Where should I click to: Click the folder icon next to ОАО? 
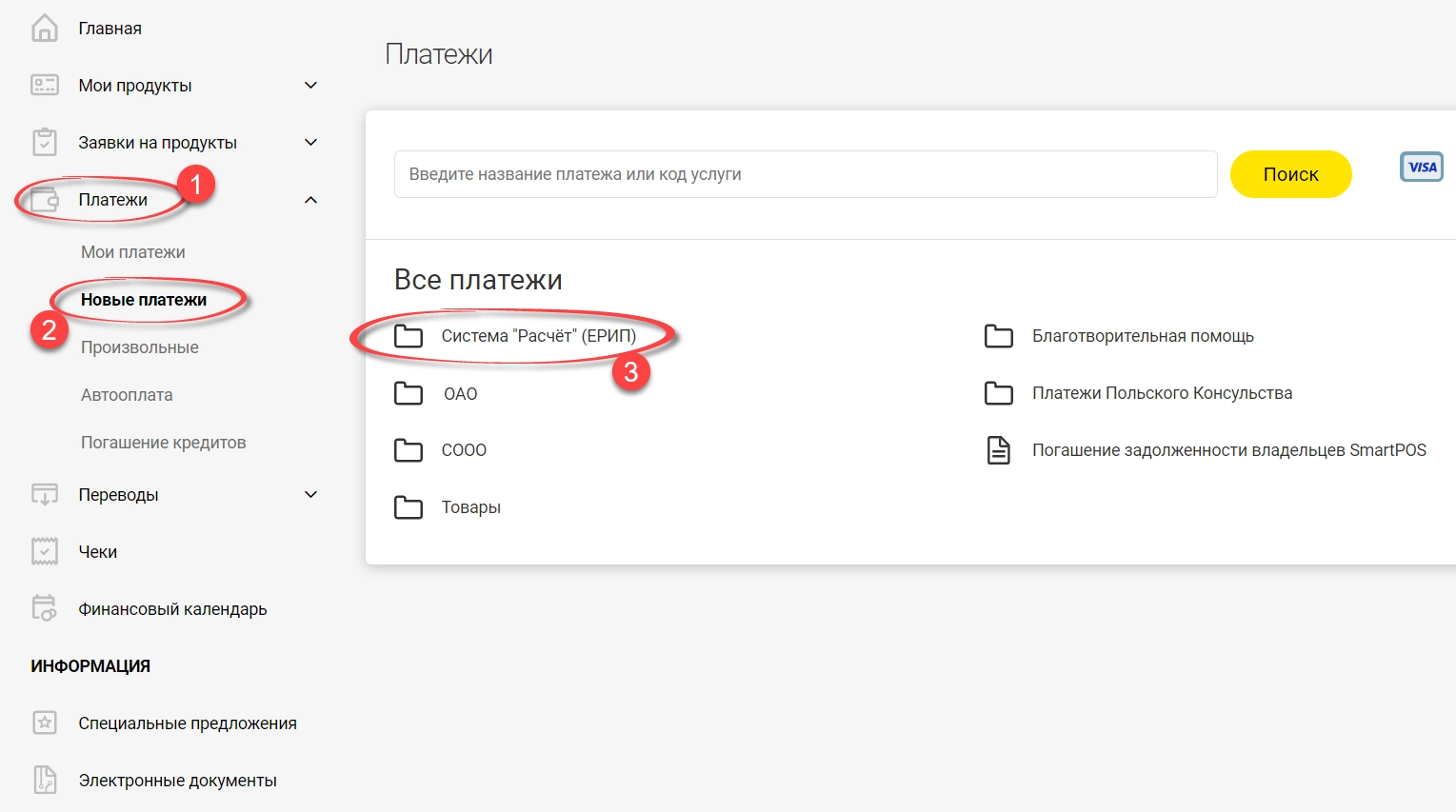click(x=409, y=393)
